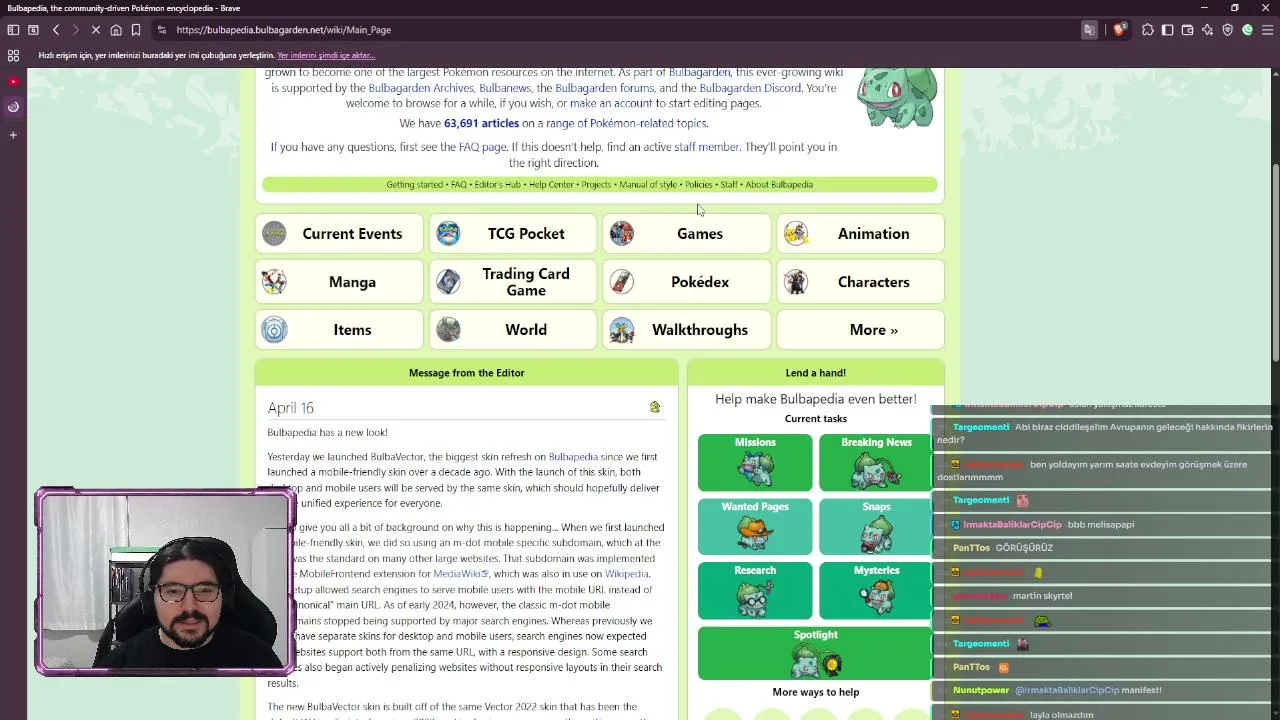This screenshot has width=1280, height=720.
Task: Add a new tab from sidebar plus
Action: tap(13, 134)
